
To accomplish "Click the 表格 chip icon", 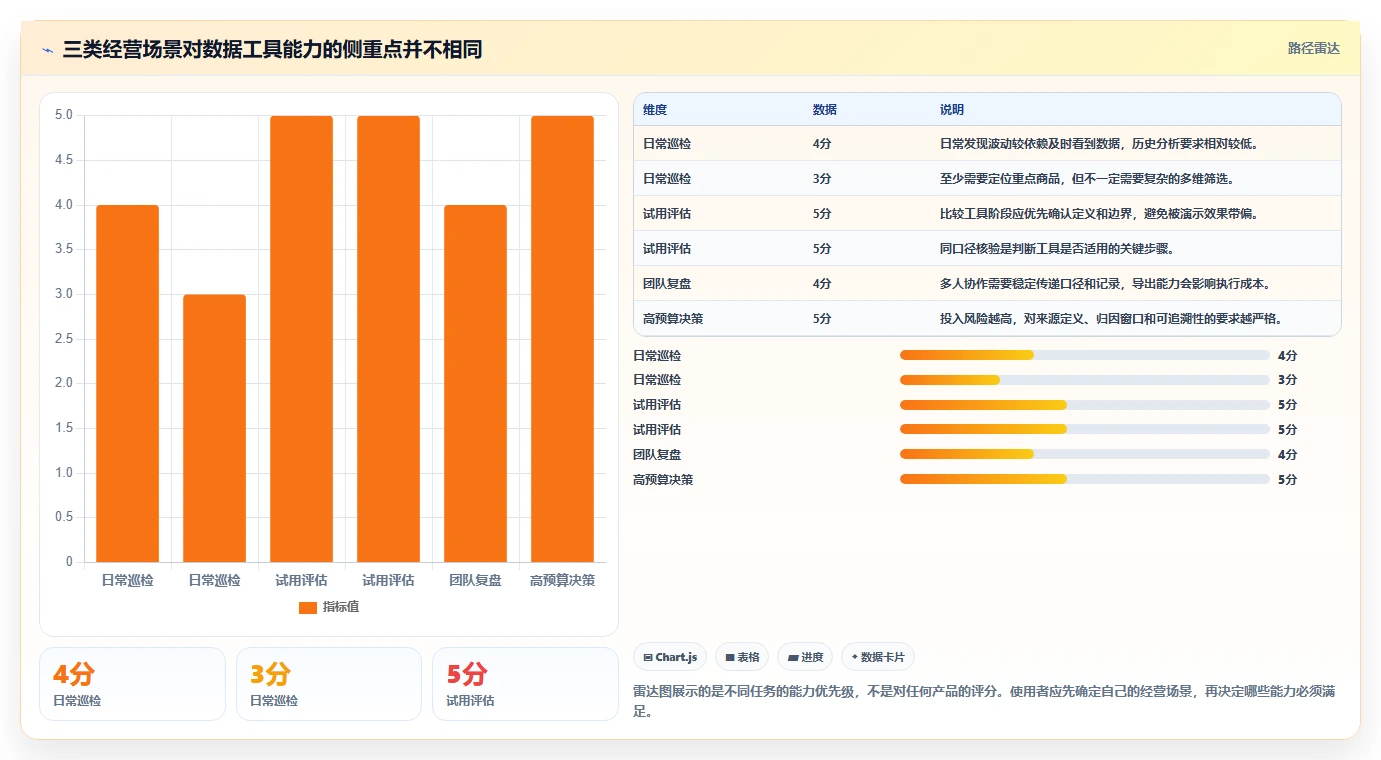I will point(730,657).
